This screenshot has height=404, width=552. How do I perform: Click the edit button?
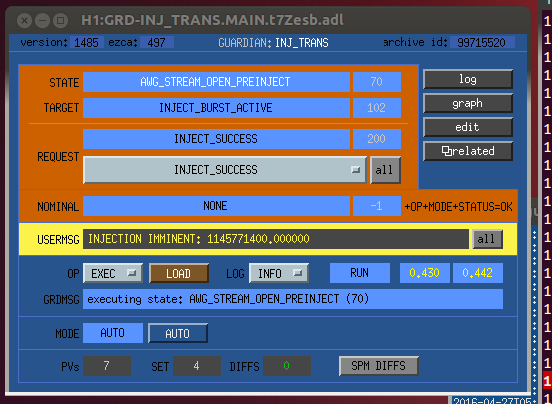(468, 127)
